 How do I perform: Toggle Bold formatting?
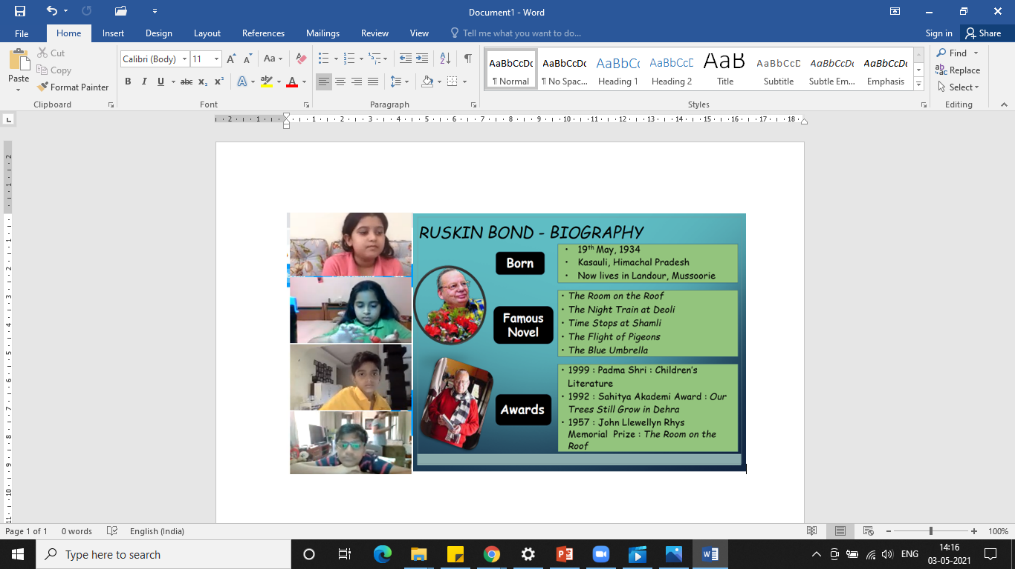pyautogui.click(x=128, y=82)
